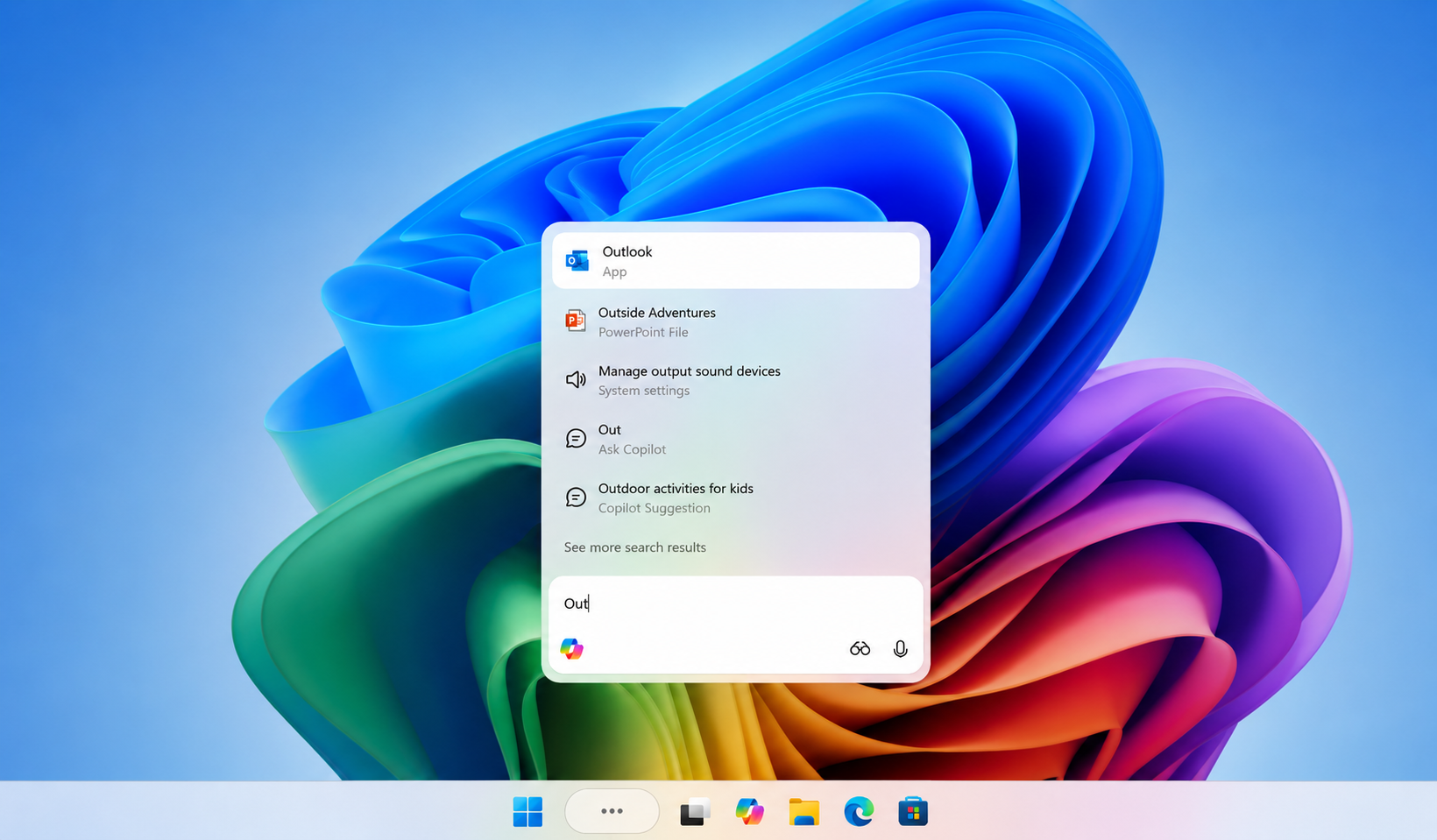The height and width of the screenshot is (840, 1437).
Task: Select Out Ask Copilot result
Action: pos(735,439)
